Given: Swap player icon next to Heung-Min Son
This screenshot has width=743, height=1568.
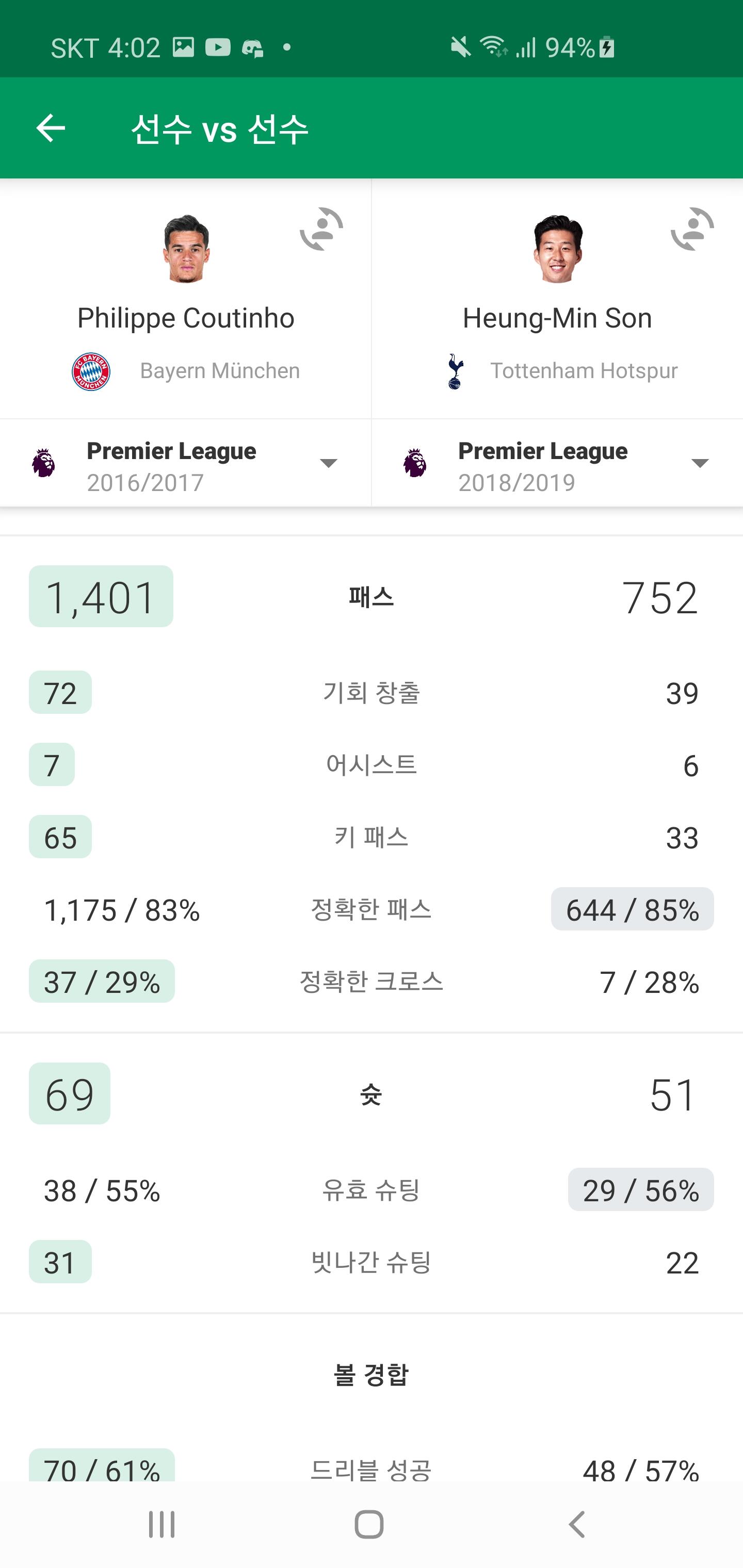Looking at the screenshot, I should 692,229.
